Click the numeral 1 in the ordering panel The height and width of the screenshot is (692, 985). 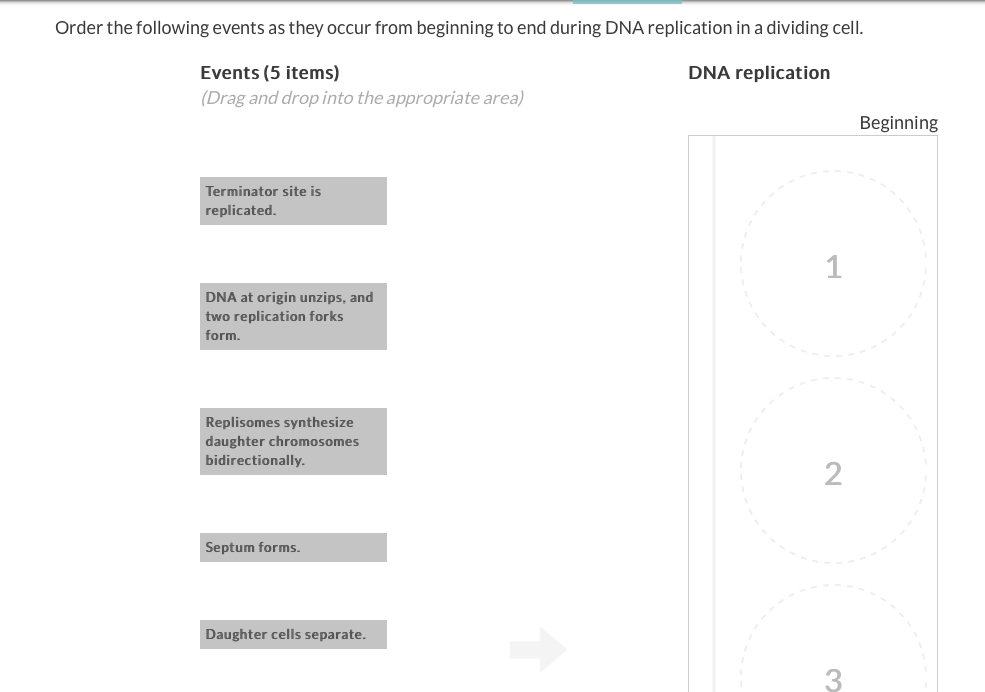pyautogui.click(x=833, y=267)
